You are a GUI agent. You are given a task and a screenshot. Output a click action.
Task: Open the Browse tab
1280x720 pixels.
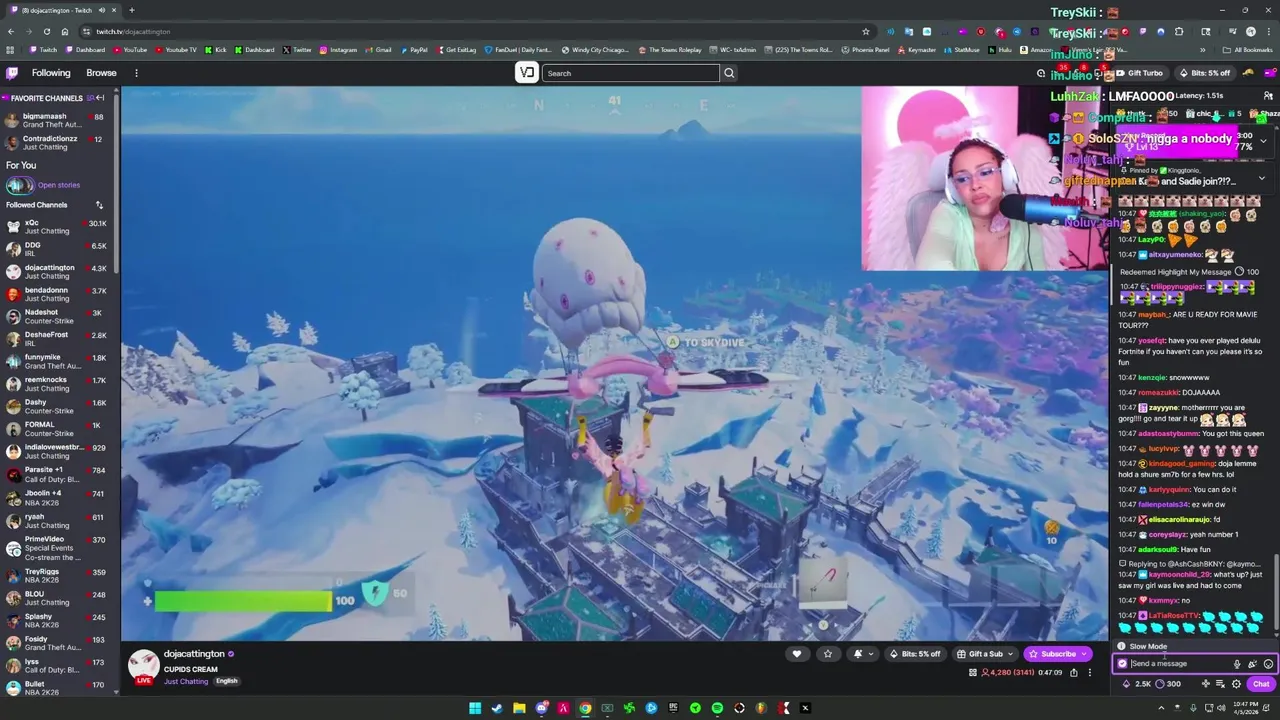101,73
